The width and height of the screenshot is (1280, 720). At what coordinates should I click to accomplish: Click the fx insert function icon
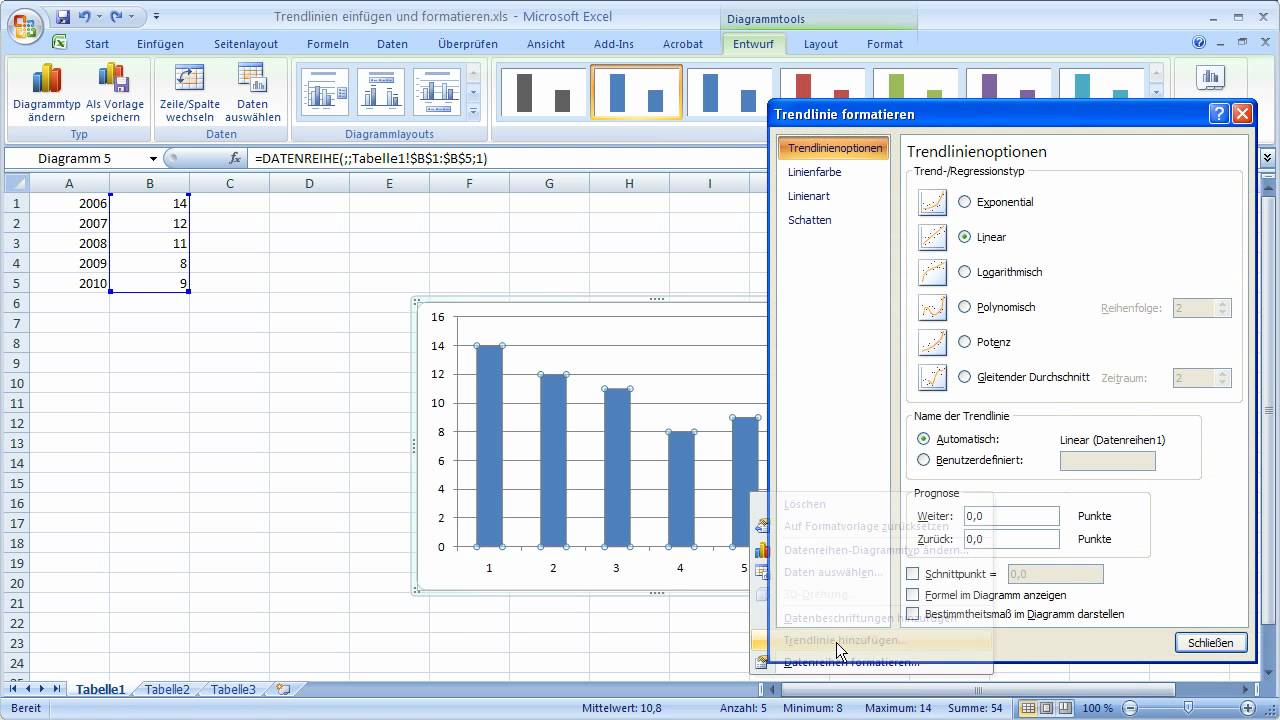point(235,158)
